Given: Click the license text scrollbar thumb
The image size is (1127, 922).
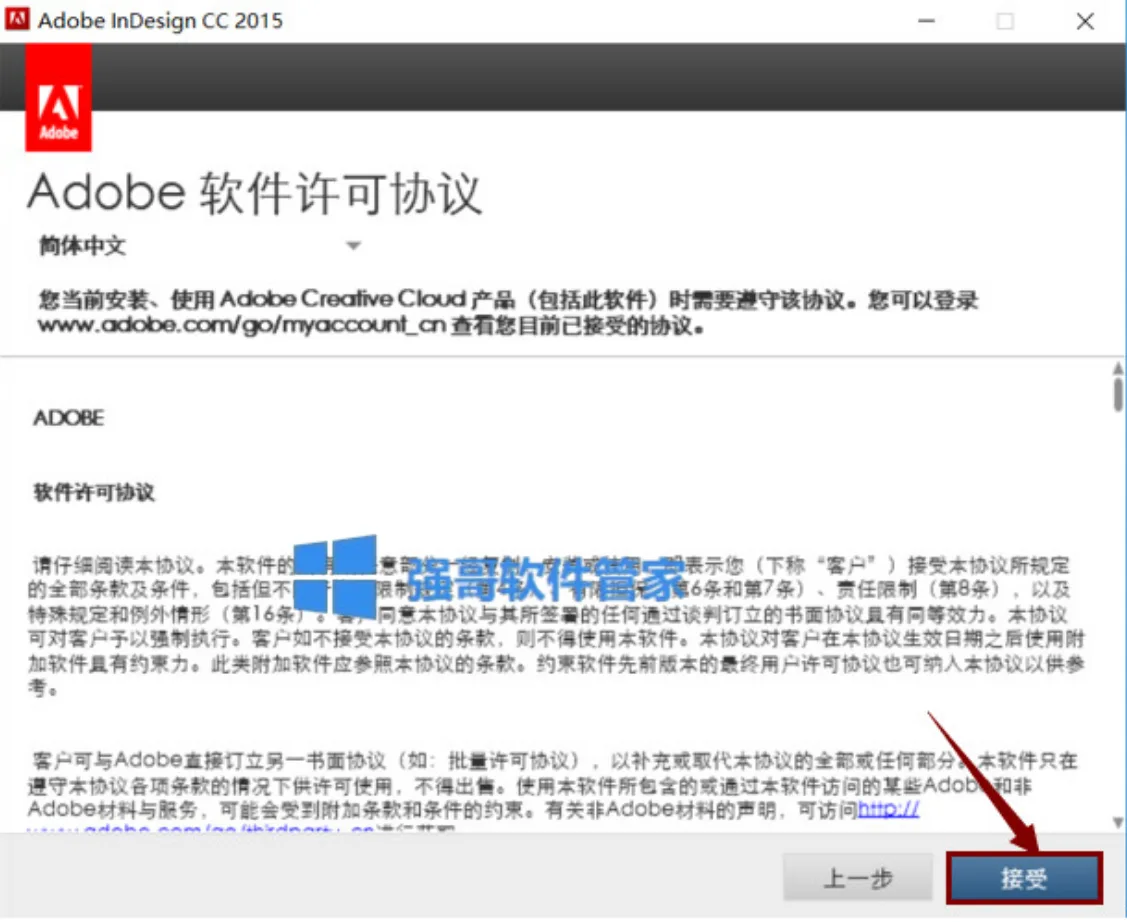Looking at the screenshot, I should tap(1118, 394).
